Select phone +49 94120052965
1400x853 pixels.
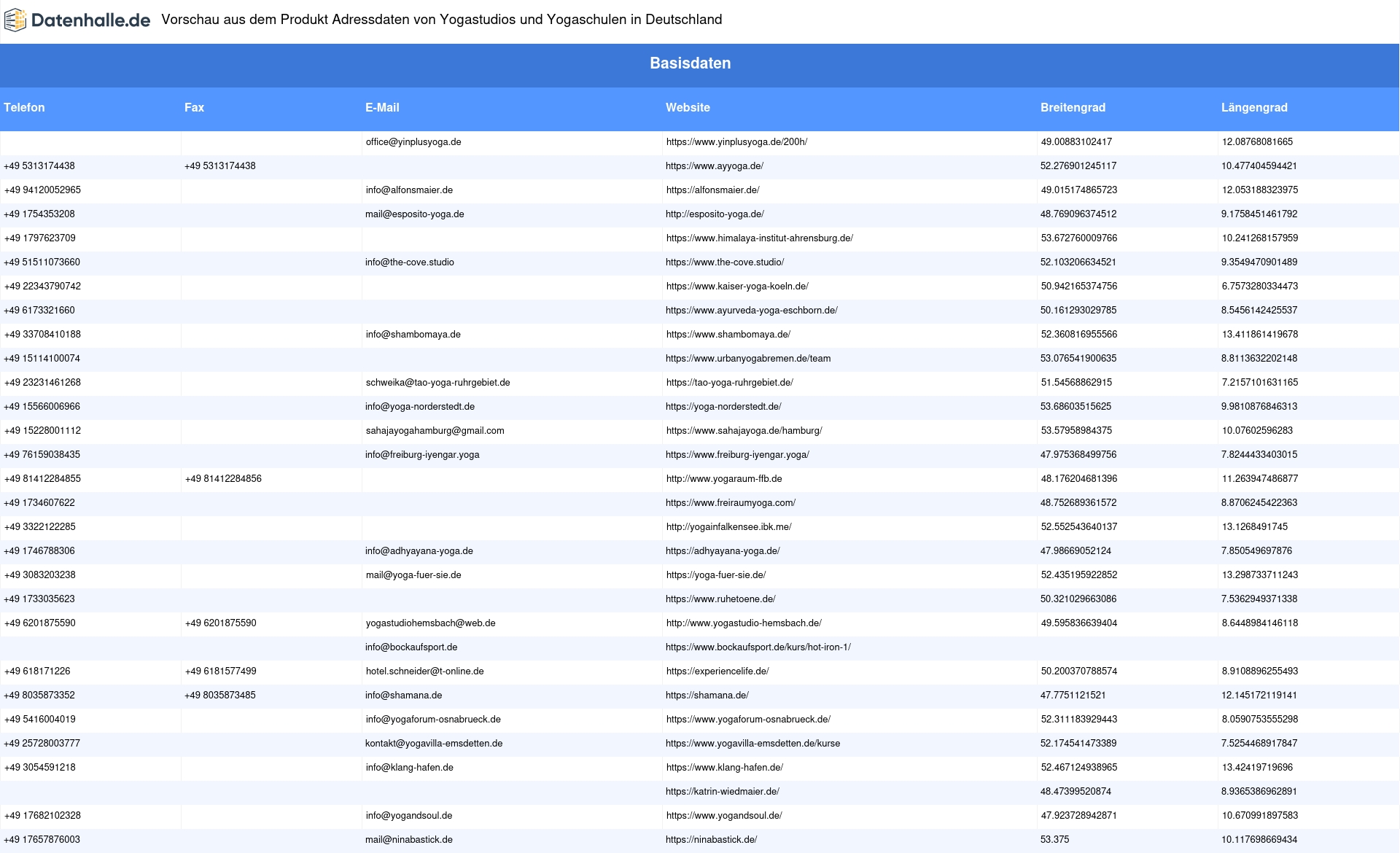click(x=42, y=190)
